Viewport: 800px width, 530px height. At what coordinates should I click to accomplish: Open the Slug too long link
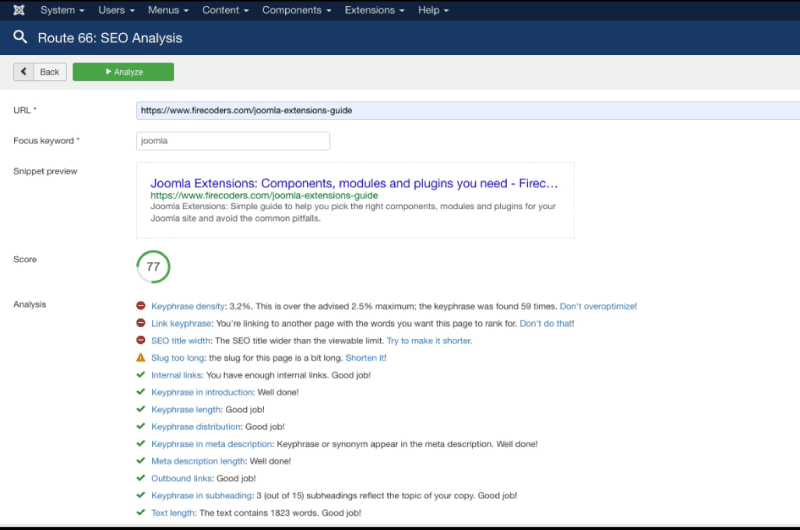click(x=178, y=358)
